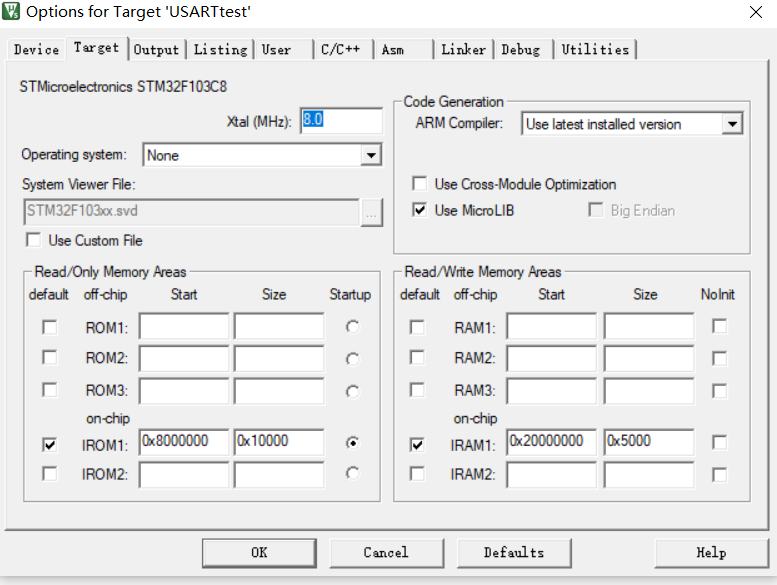Confirm settings with OK button
Image resolution: width=777 pixels, height=585 pixels.
[259, 553]
